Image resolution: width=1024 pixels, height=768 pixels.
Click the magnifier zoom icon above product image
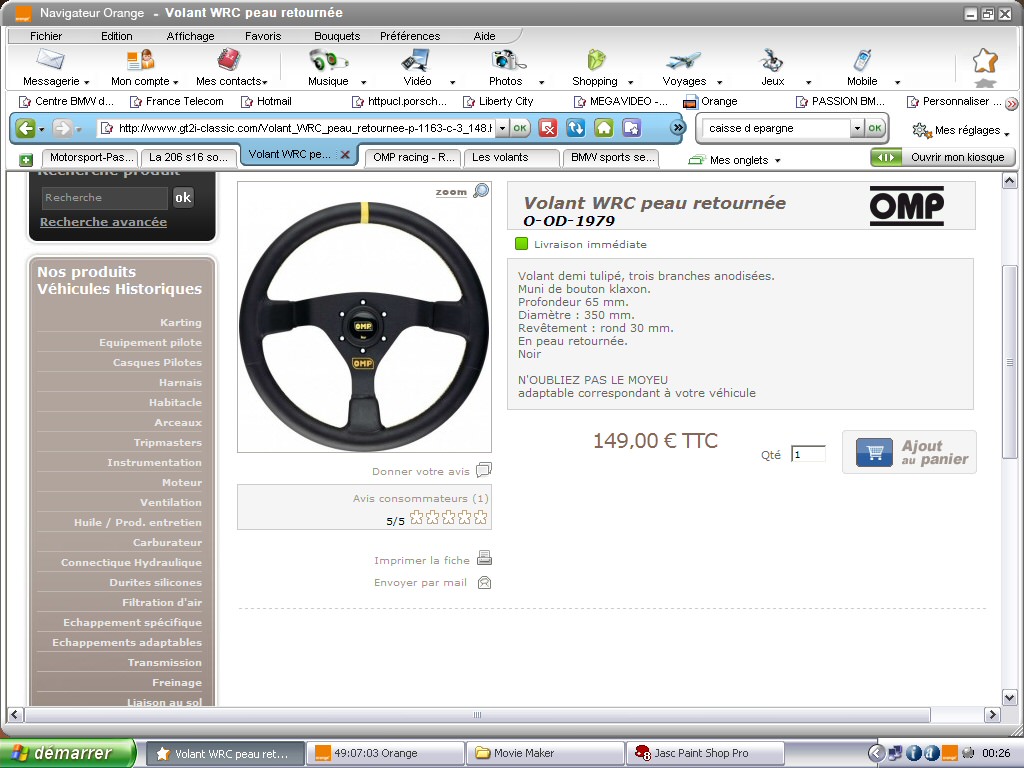coord(481,191)
